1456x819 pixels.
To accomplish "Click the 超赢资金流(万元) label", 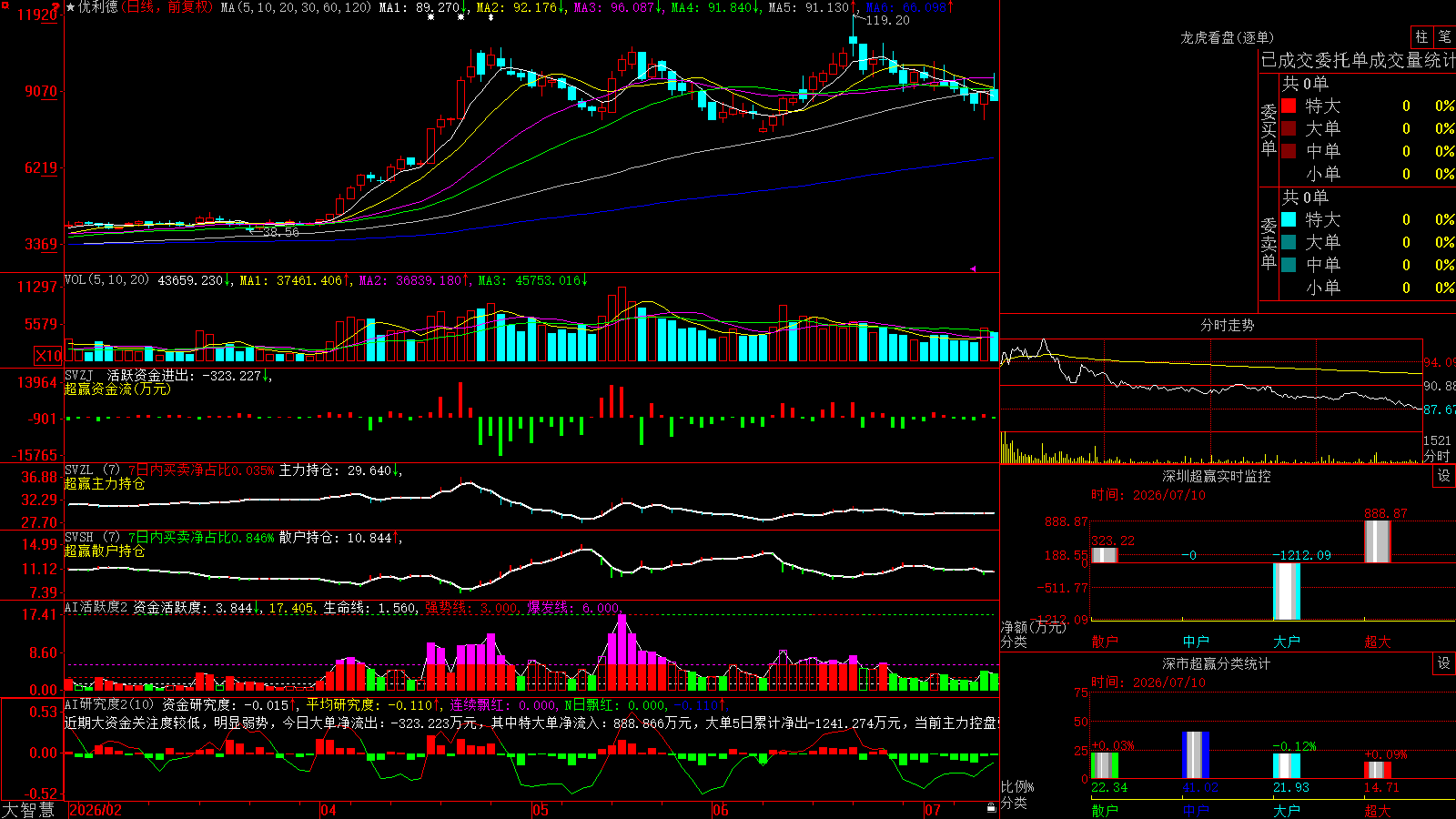I will coord(117,389).
